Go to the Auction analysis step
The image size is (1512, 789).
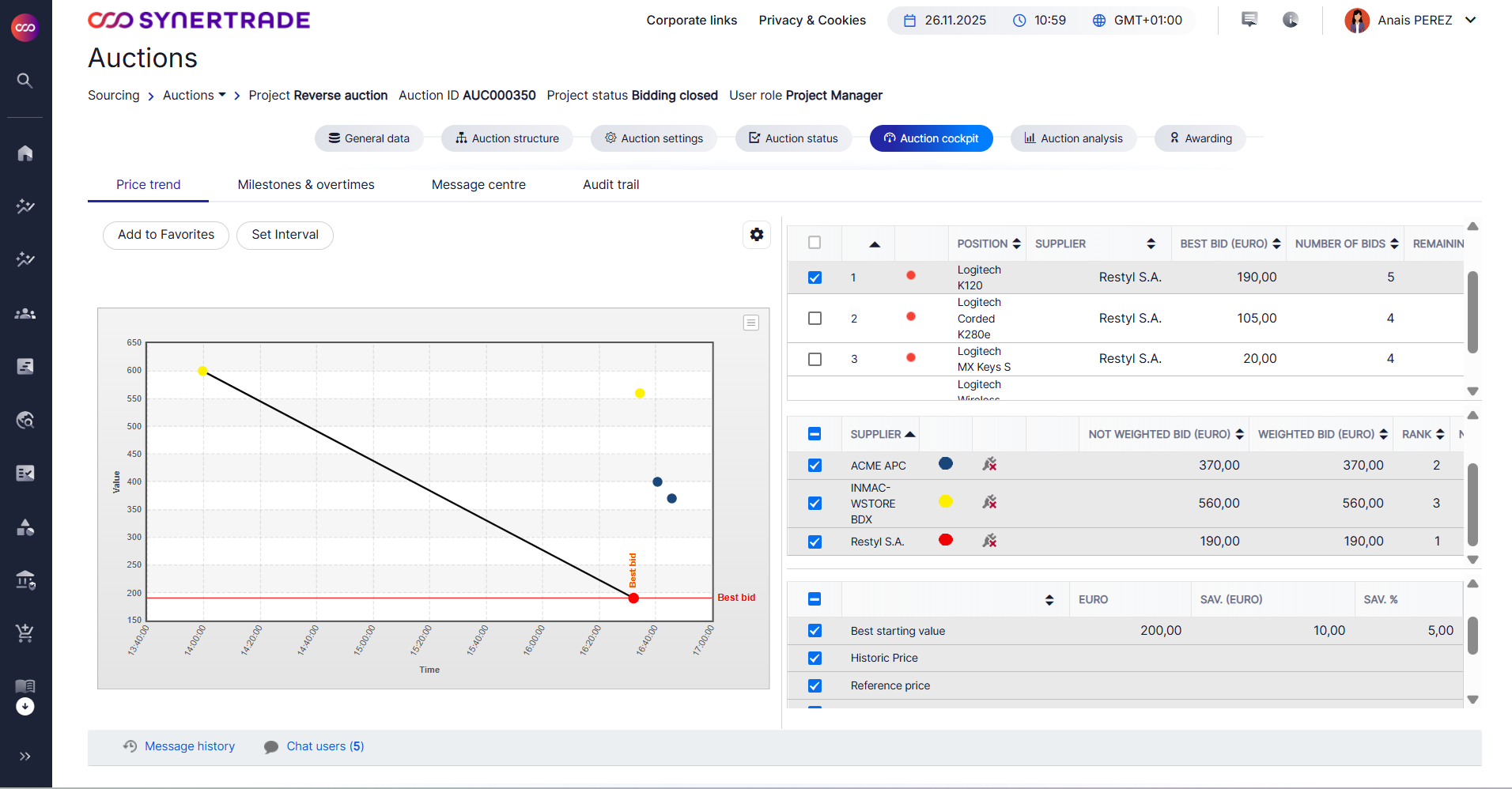[x=1073, y=138]
